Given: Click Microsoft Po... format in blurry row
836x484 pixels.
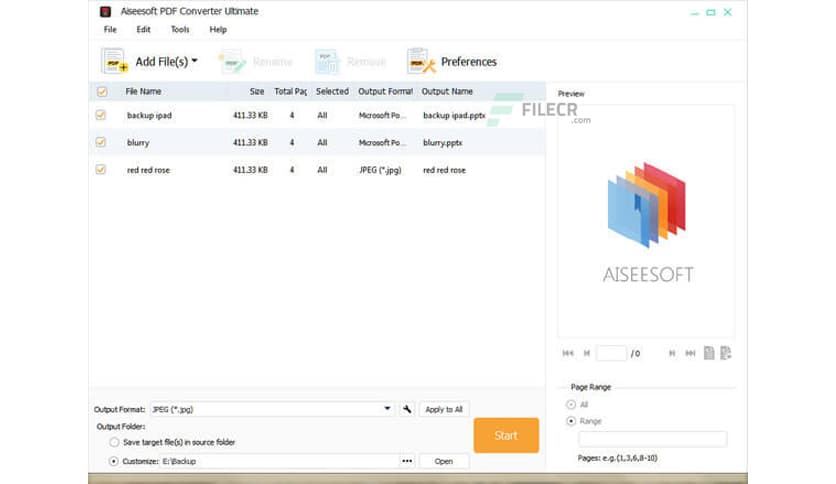Looking at the screenshot, I should pyautogui.click(x=382, y=142).
